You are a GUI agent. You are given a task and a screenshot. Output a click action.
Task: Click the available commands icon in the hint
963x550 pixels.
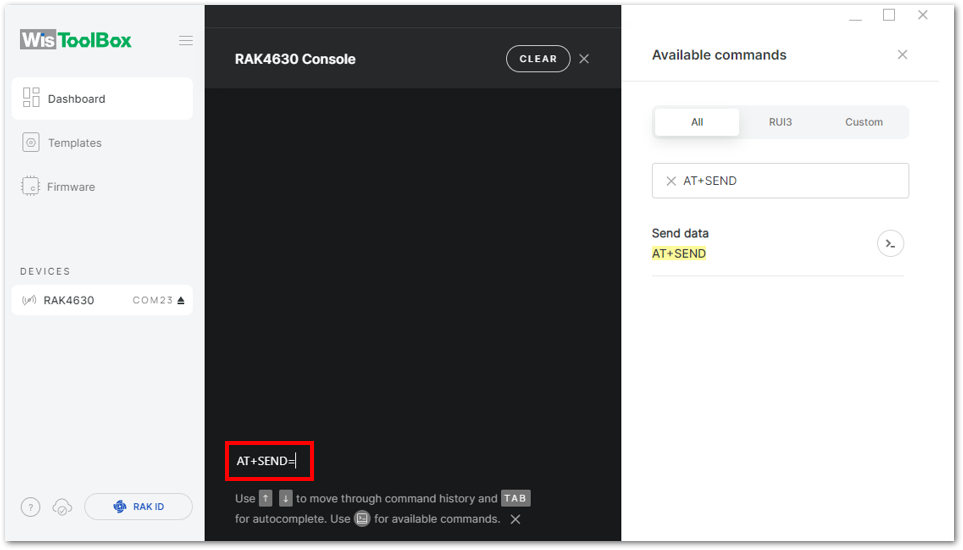[362, 519]
